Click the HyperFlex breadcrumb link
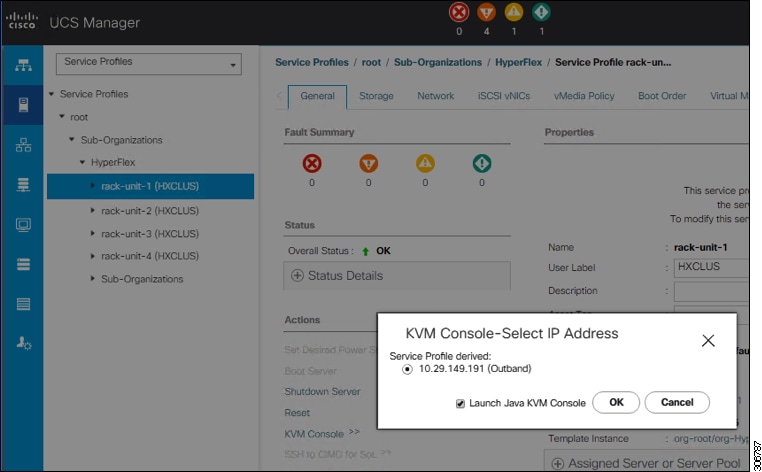Viewport: 762px width, 472px height. [519, 62]
